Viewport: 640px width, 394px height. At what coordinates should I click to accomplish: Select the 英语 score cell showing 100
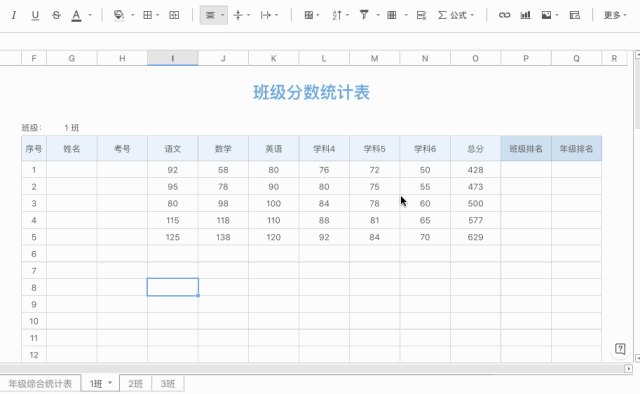(x=273, y=203)
